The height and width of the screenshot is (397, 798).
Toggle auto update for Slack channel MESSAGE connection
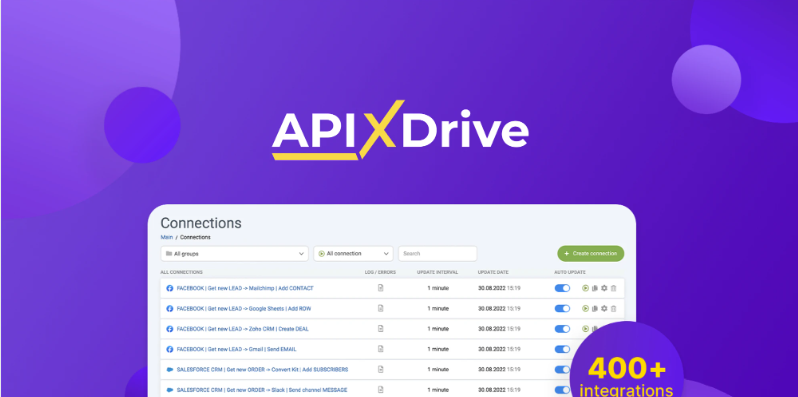pyautogui.click(x=562, y=390)
